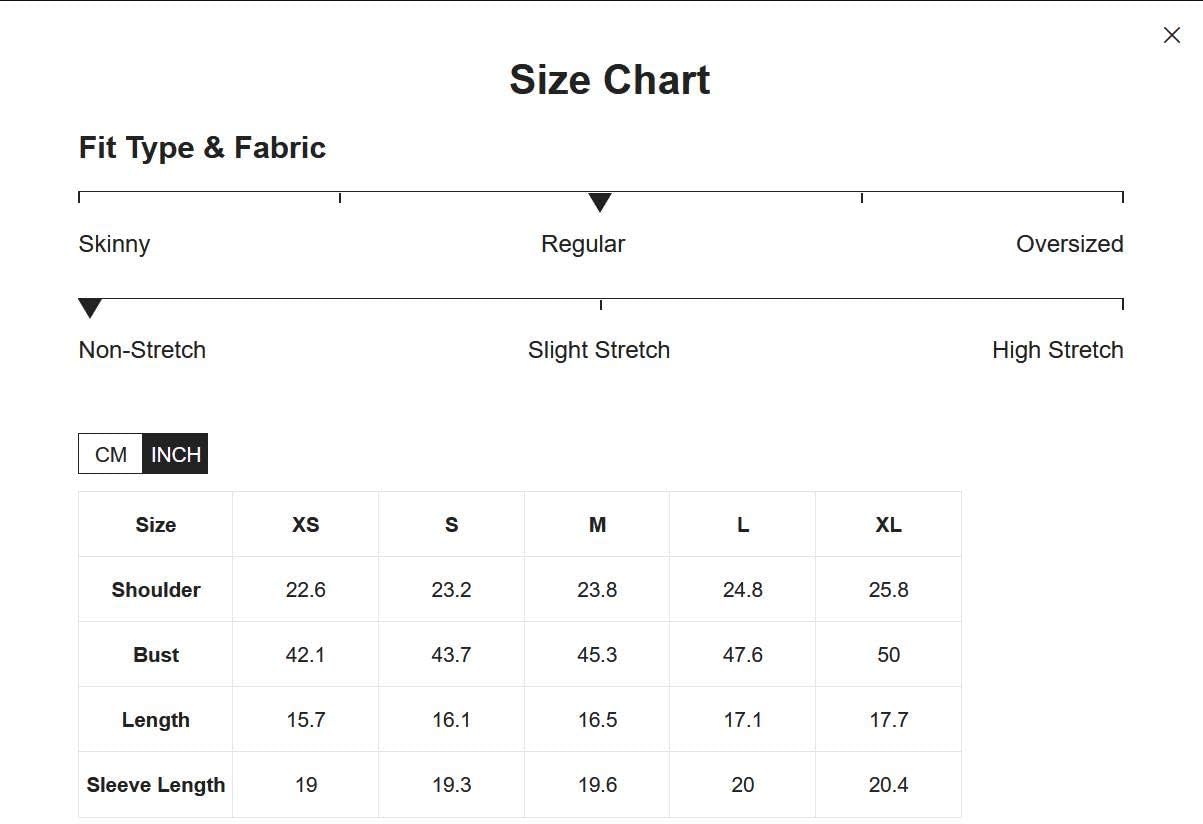
Task: Select the XL size column header
Action: (889, 525)
